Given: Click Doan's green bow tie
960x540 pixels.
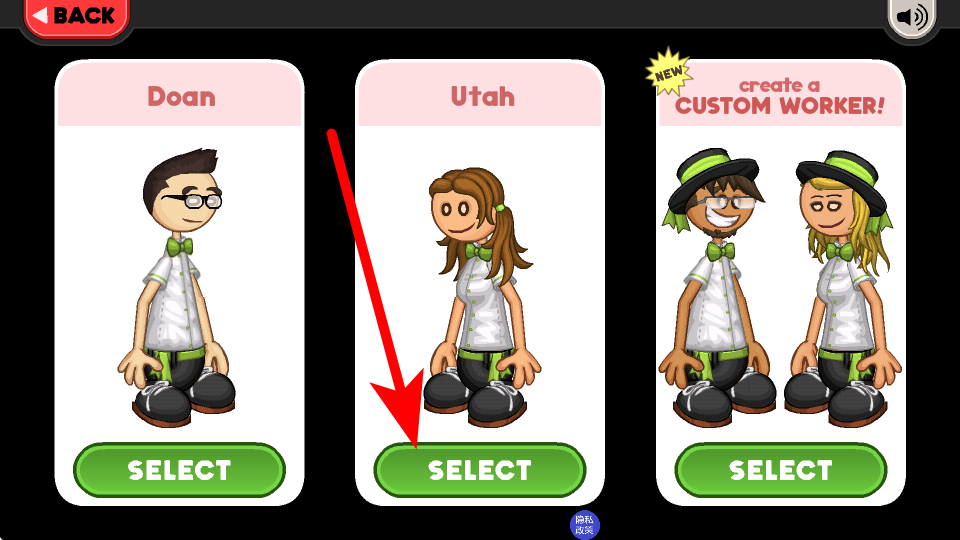Looking at the screenshot, I should tap(180, 247).
